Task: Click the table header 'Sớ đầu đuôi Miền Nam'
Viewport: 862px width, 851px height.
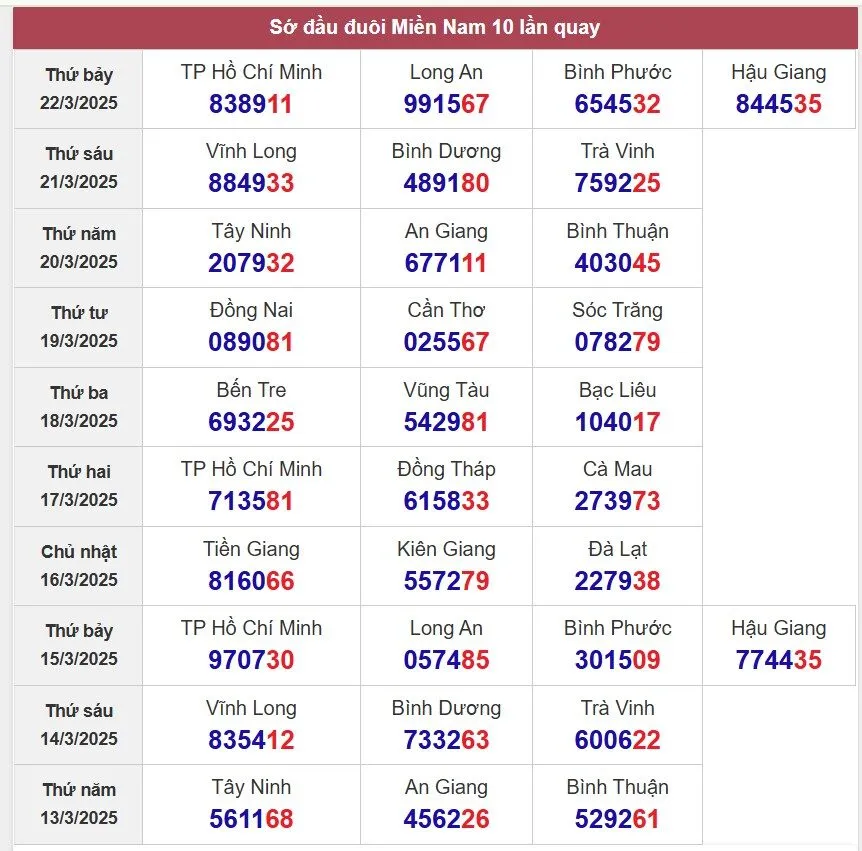Action: click(x=435, y=27)
